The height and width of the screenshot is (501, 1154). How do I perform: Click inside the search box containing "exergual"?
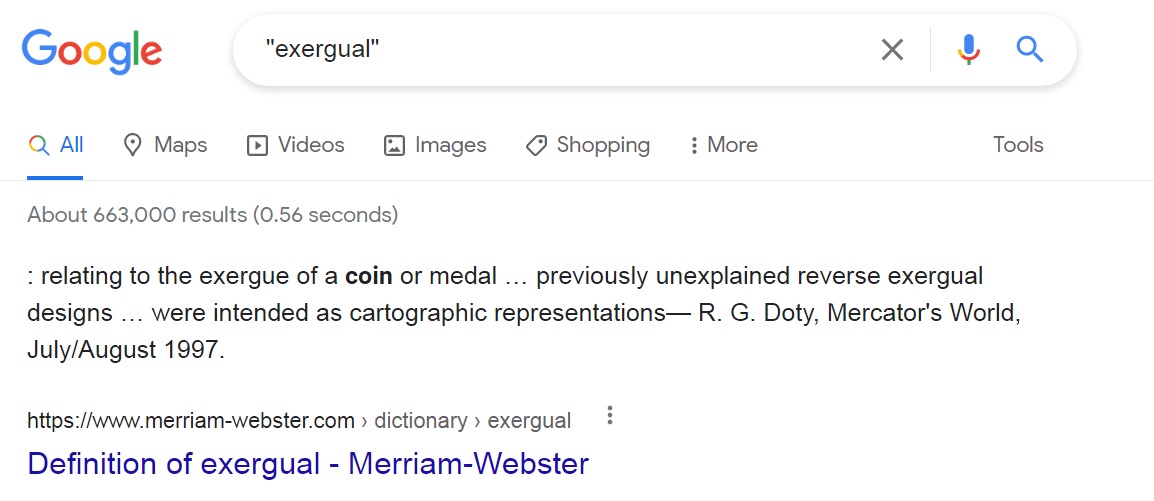tap(560, 49)
